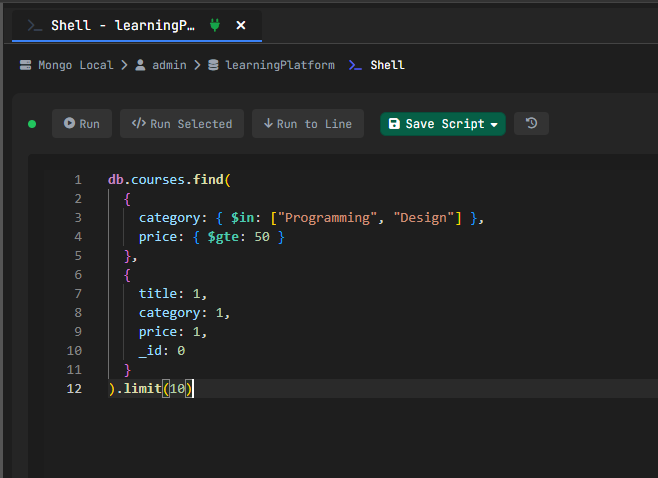
Task: Click Run Selected button
Action: click(x=182, y=123)
